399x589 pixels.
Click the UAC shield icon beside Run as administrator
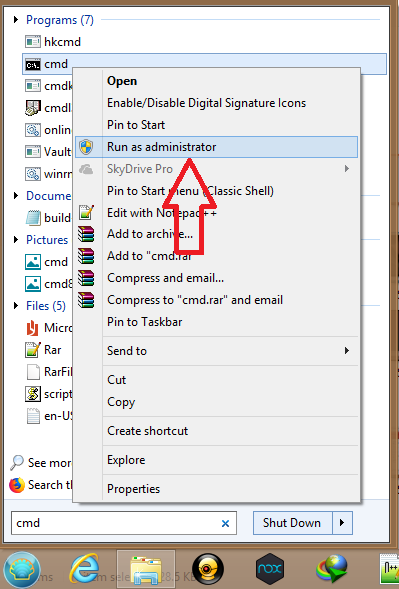point(86,147)
